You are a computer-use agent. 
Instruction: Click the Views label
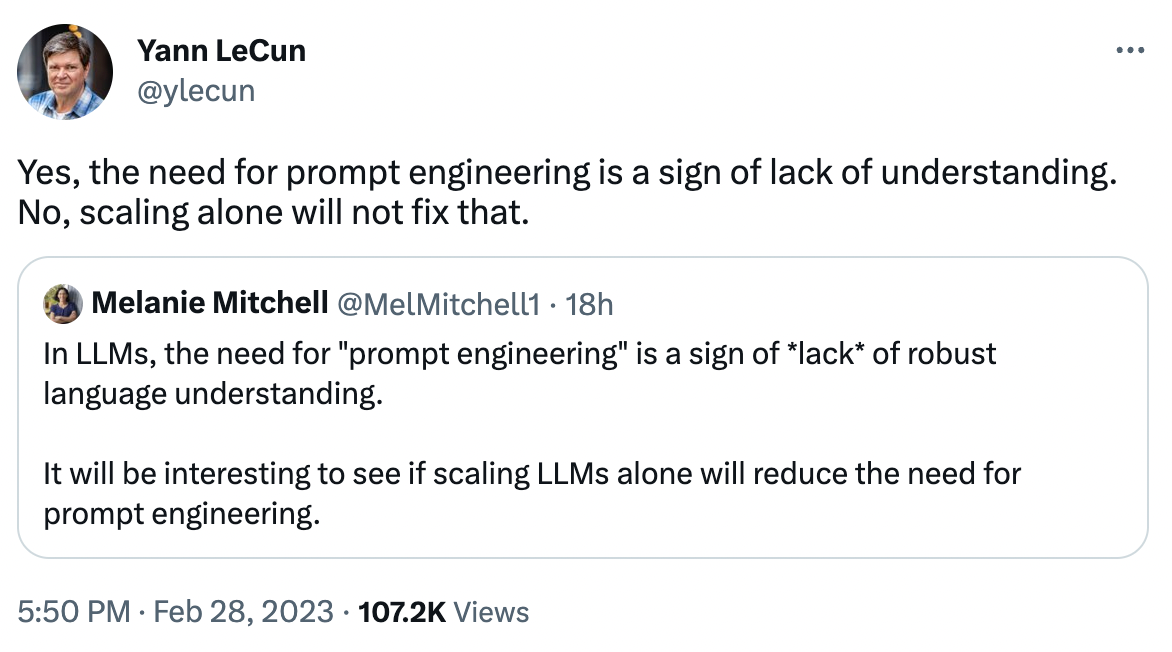tap(491, 612)
